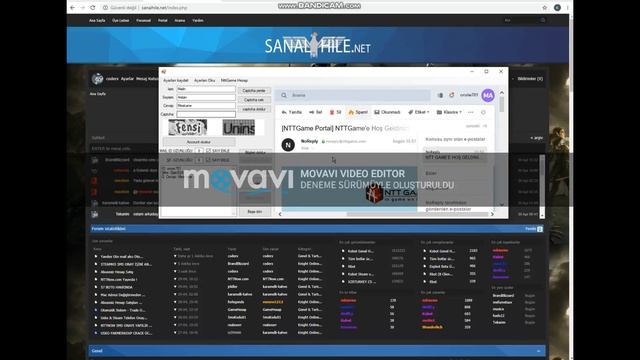Viewport: 640px width, 360px height.
Task: Click the captcha doldur button
Action: click(254, 109)
